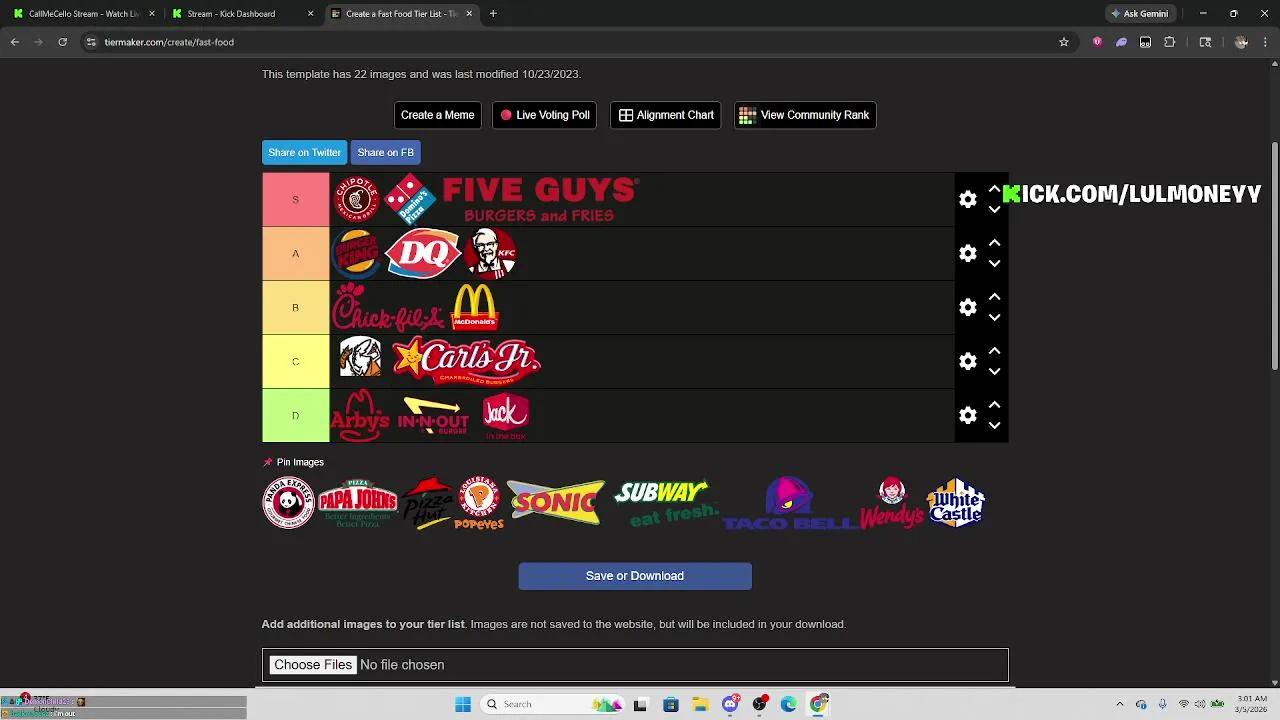Move C tier row down with arrow
The image size is (1280, 720).
[x=994, y=372]
